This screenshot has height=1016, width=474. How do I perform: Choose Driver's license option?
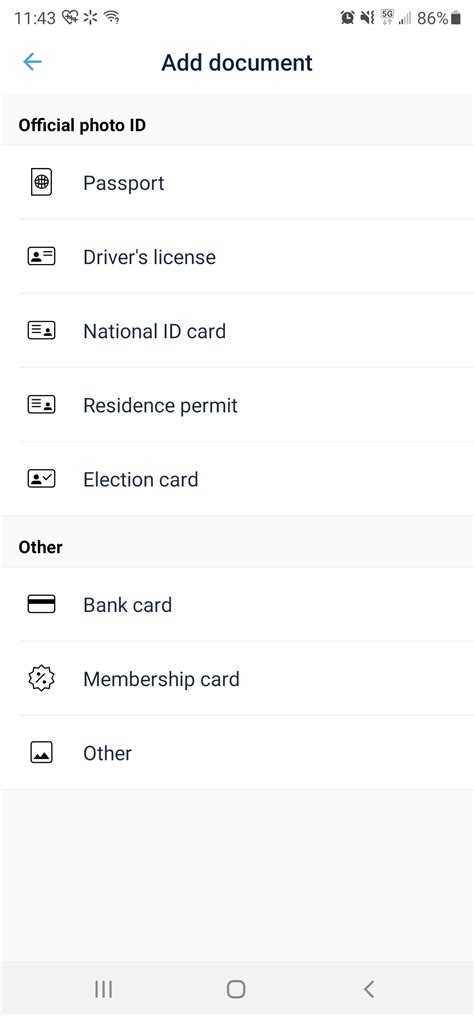point(237,257)
